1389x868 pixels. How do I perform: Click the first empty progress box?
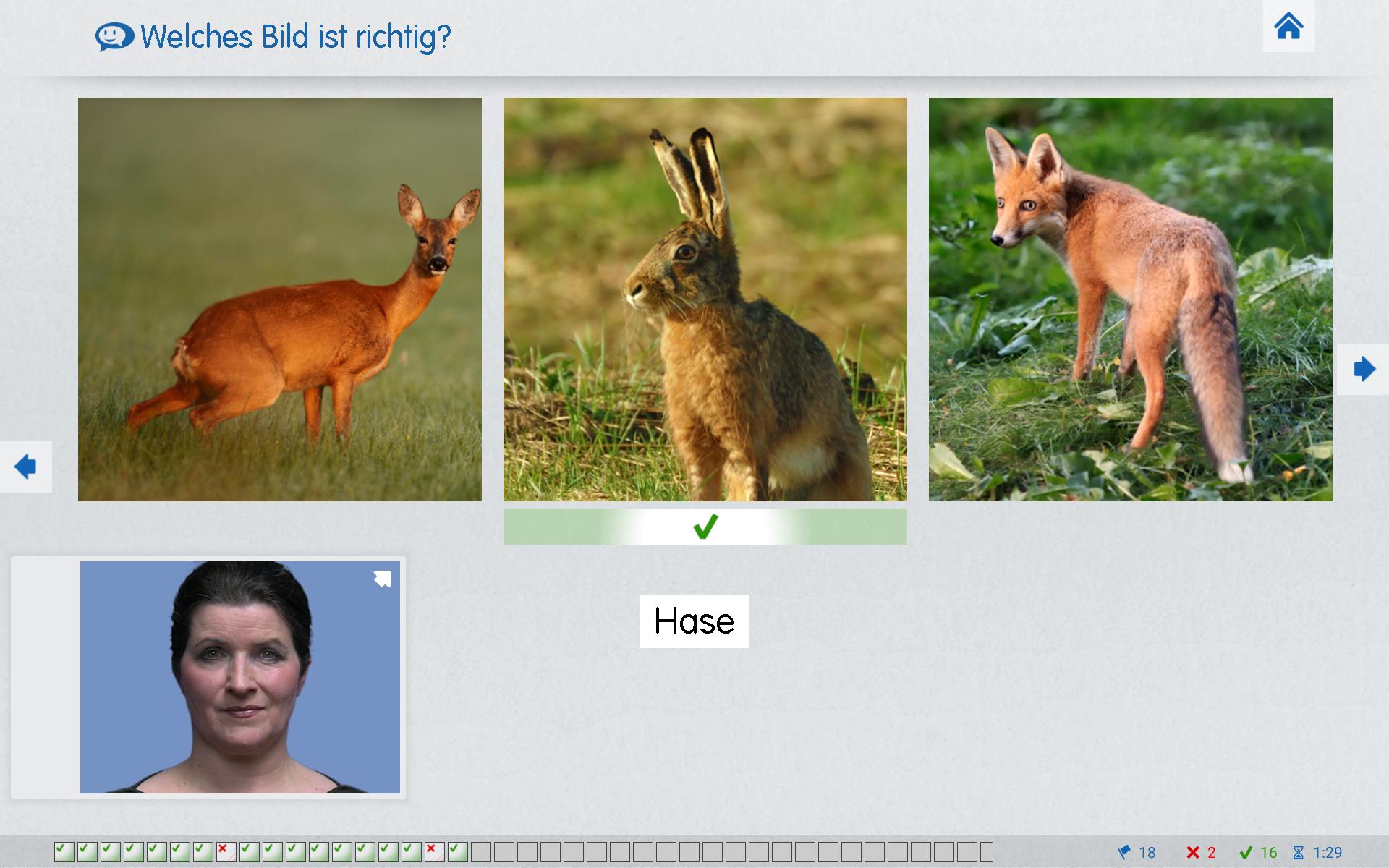coord(480,852)
